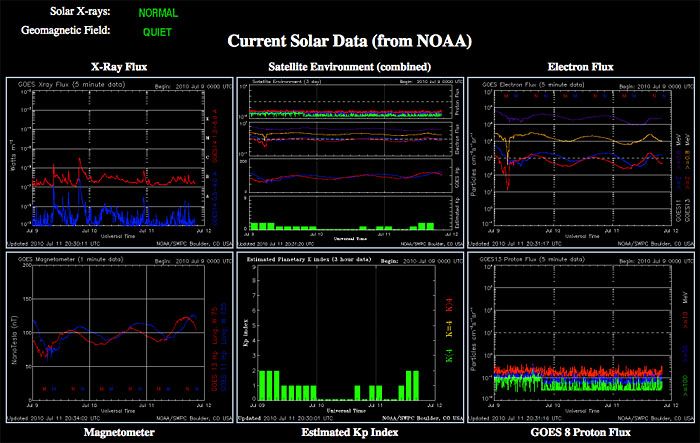
Task: Click the 'Satellite Environment (combined)' heading
Action: coord(349,67)
